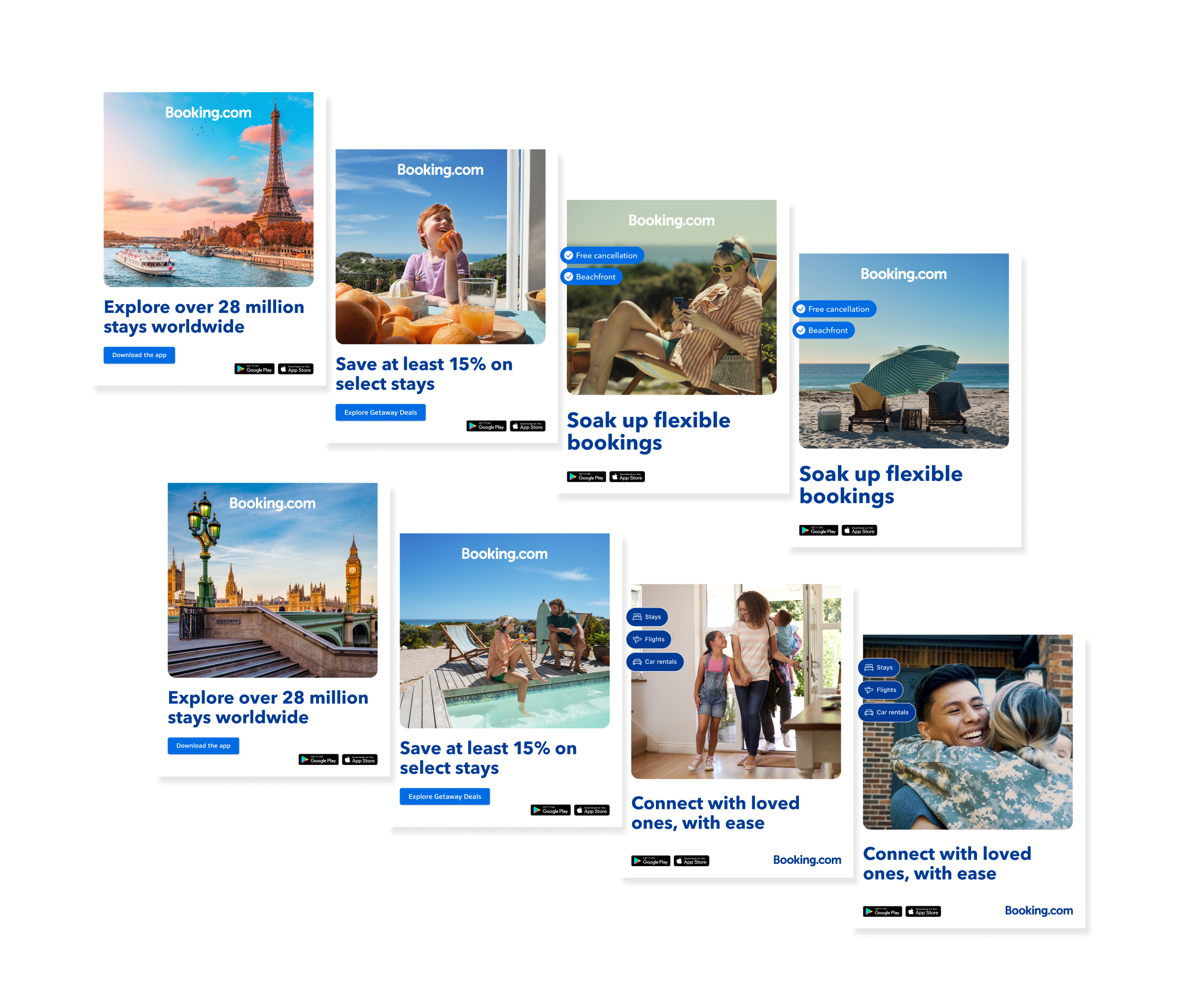Select Car rentals chip in soldier hug ad
The height and width of the screenshot is (1008, 1181).
887,712
